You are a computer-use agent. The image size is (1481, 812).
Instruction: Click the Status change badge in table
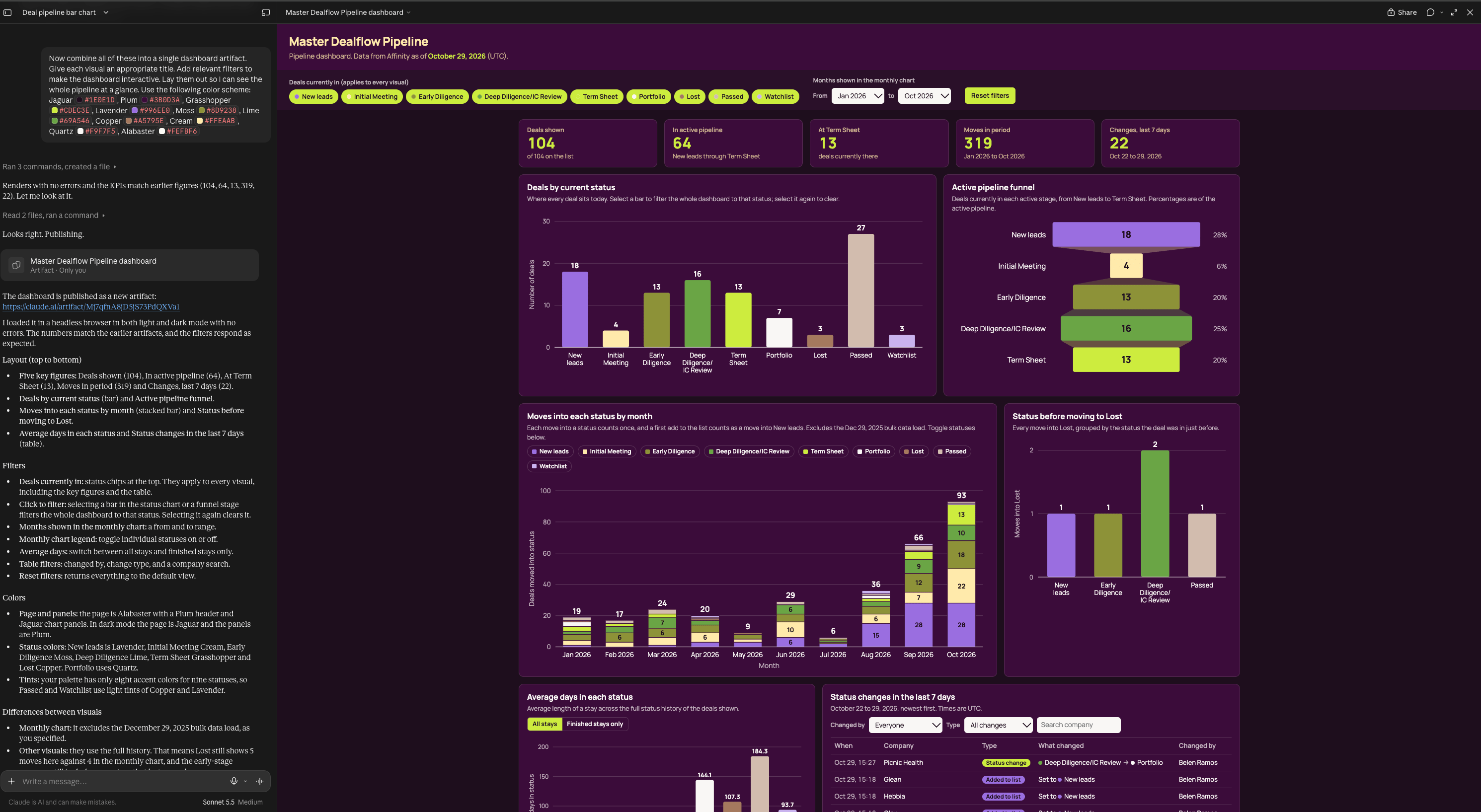[x=1006, y=763]
